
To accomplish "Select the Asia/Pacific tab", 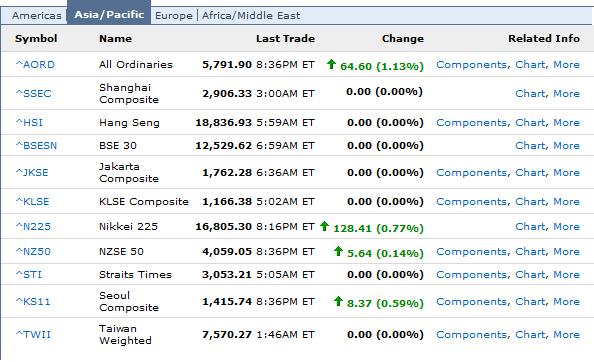I will coord(109,14).
